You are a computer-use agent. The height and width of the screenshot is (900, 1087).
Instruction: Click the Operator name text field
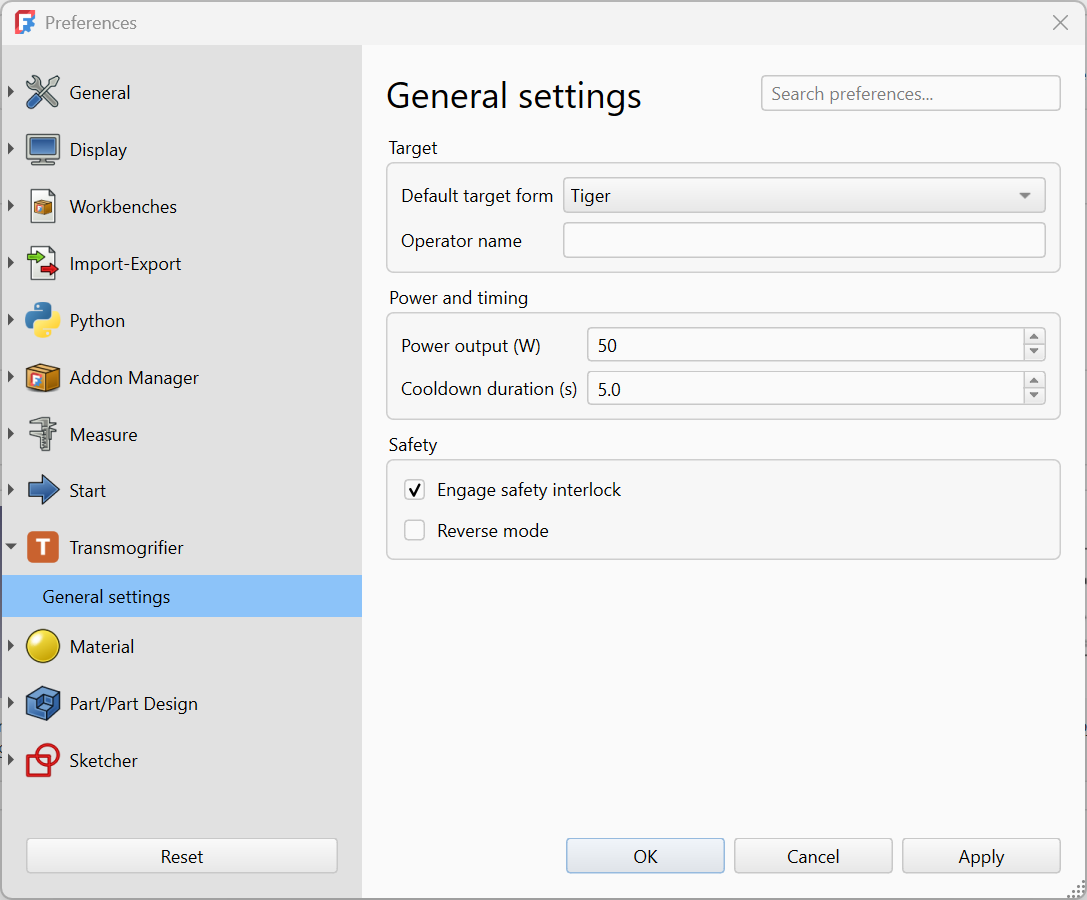[803, 240]
